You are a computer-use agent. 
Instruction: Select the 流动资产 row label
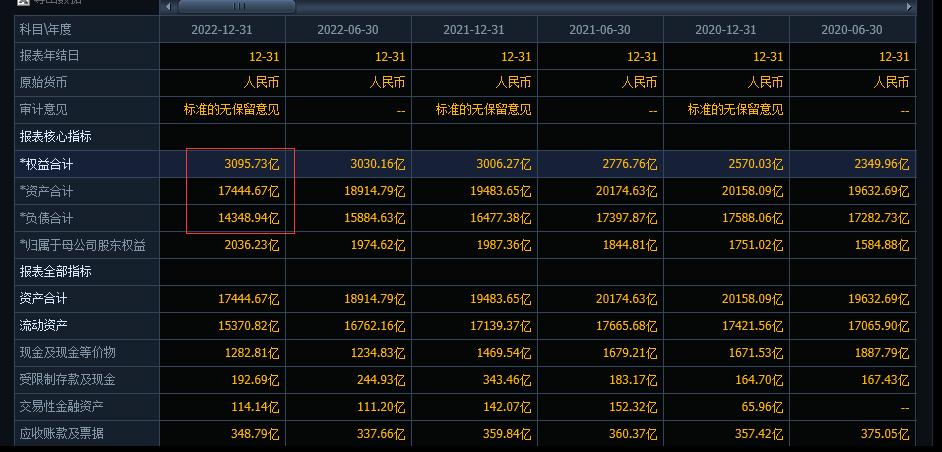pyautogui.click(x=43, y=325)
